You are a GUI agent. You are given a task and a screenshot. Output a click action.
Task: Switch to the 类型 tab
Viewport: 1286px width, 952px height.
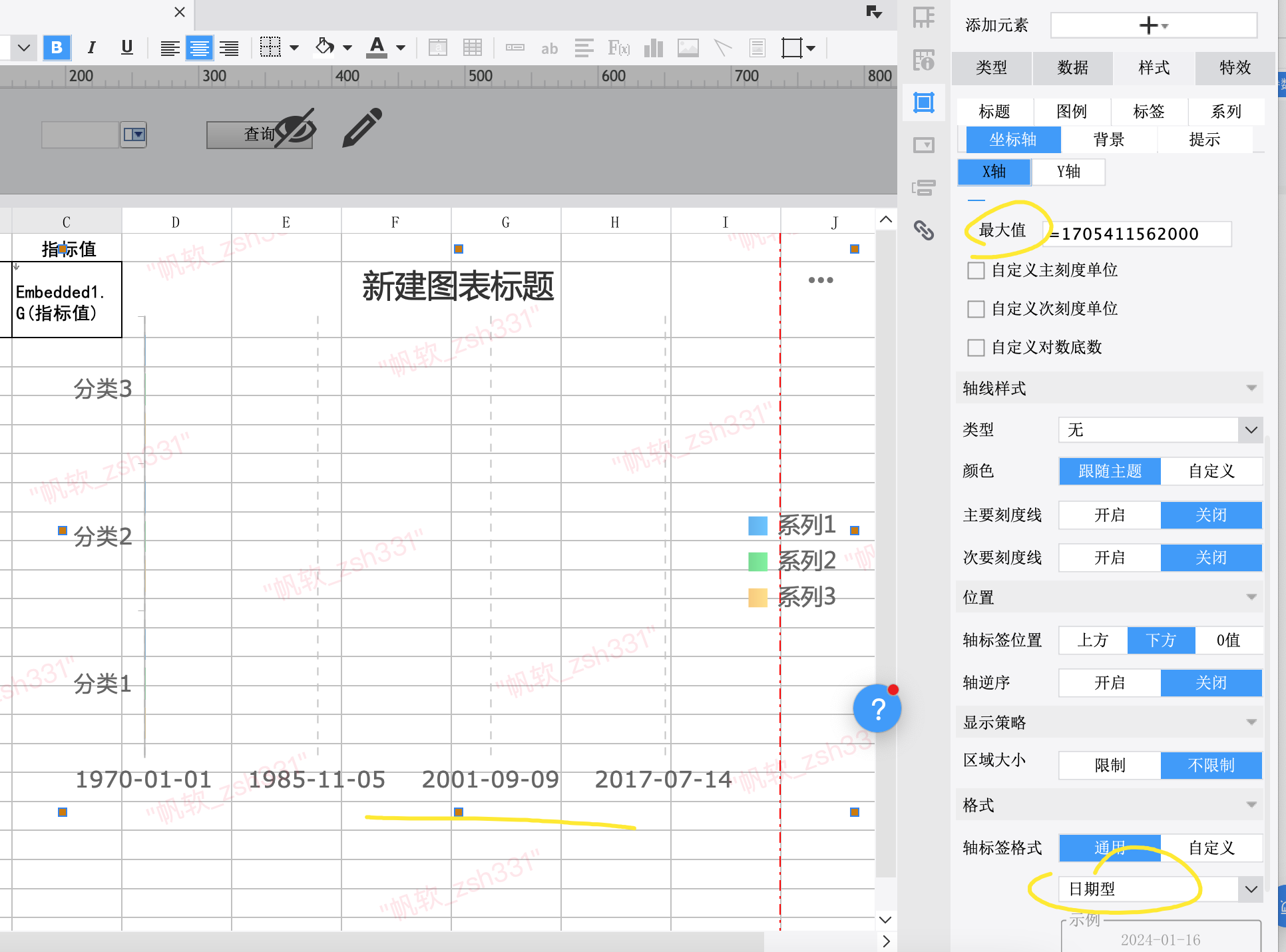pos(992,68)
